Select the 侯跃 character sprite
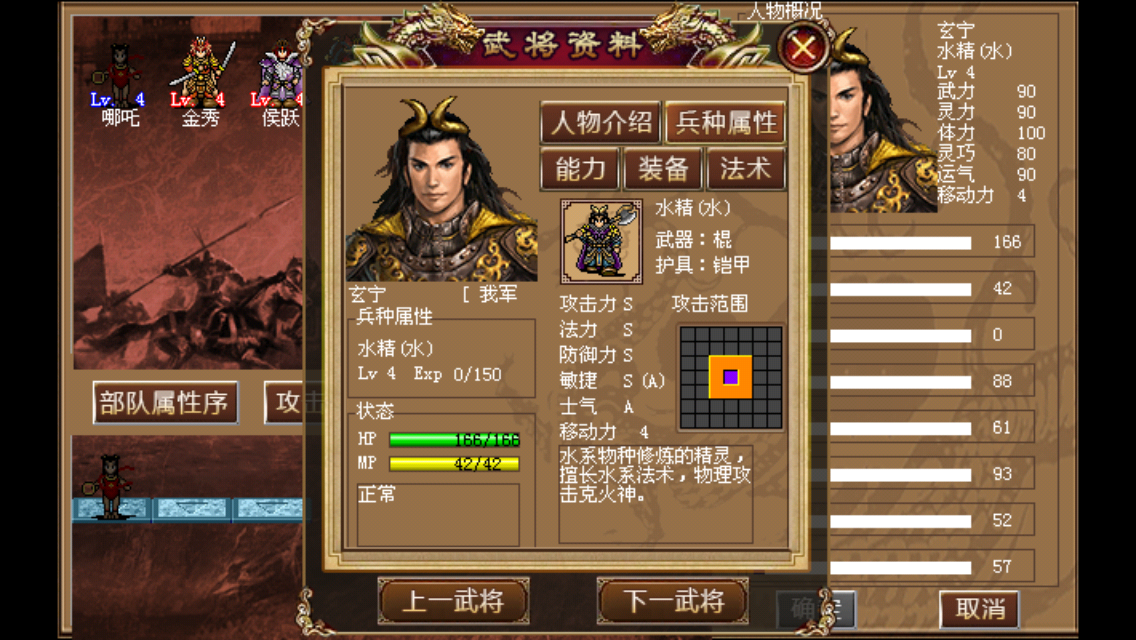Viewport: 1136px width, 640px height. coord(281,74)
